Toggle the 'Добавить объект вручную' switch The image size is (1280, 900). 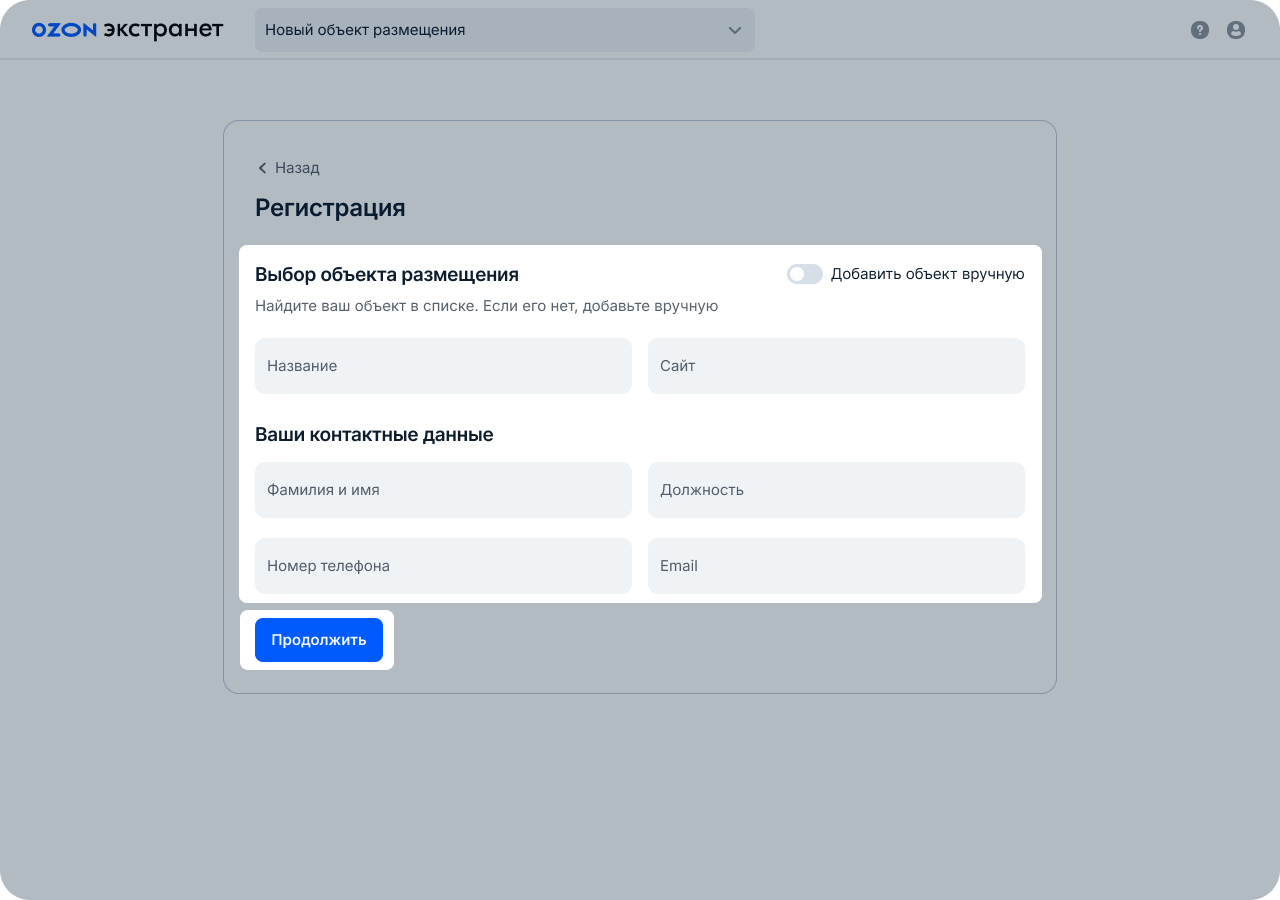coord(804,274)
